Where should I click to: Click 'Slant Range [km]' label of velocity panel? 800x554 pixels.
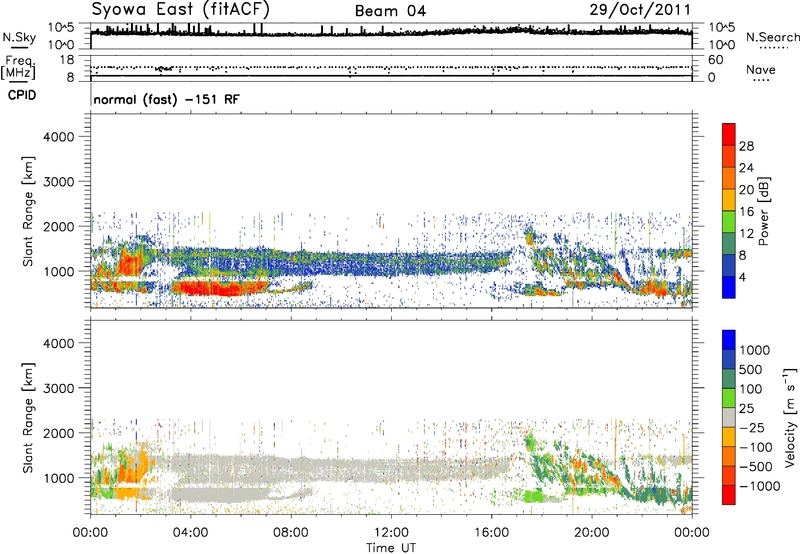pyautogui.click(x=28, y=417)
